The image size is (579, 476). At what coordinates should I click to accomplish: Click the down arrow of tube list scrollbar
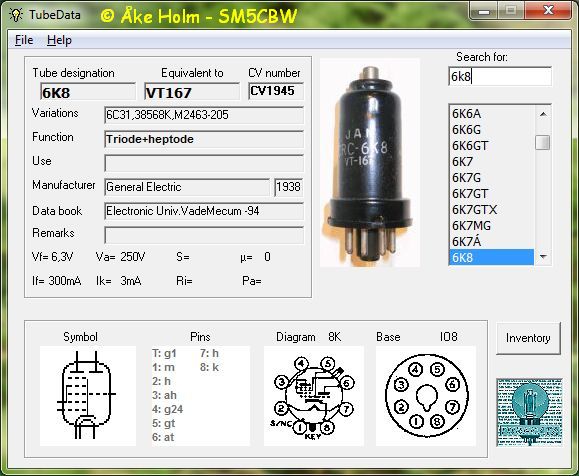click(543, 256)
